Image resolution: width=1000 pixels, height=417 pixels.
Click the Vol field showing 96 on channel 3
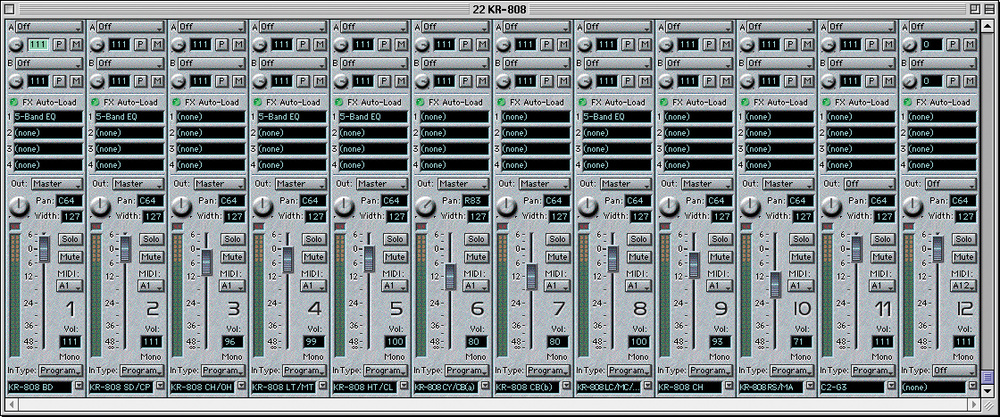tap(233, 342)
